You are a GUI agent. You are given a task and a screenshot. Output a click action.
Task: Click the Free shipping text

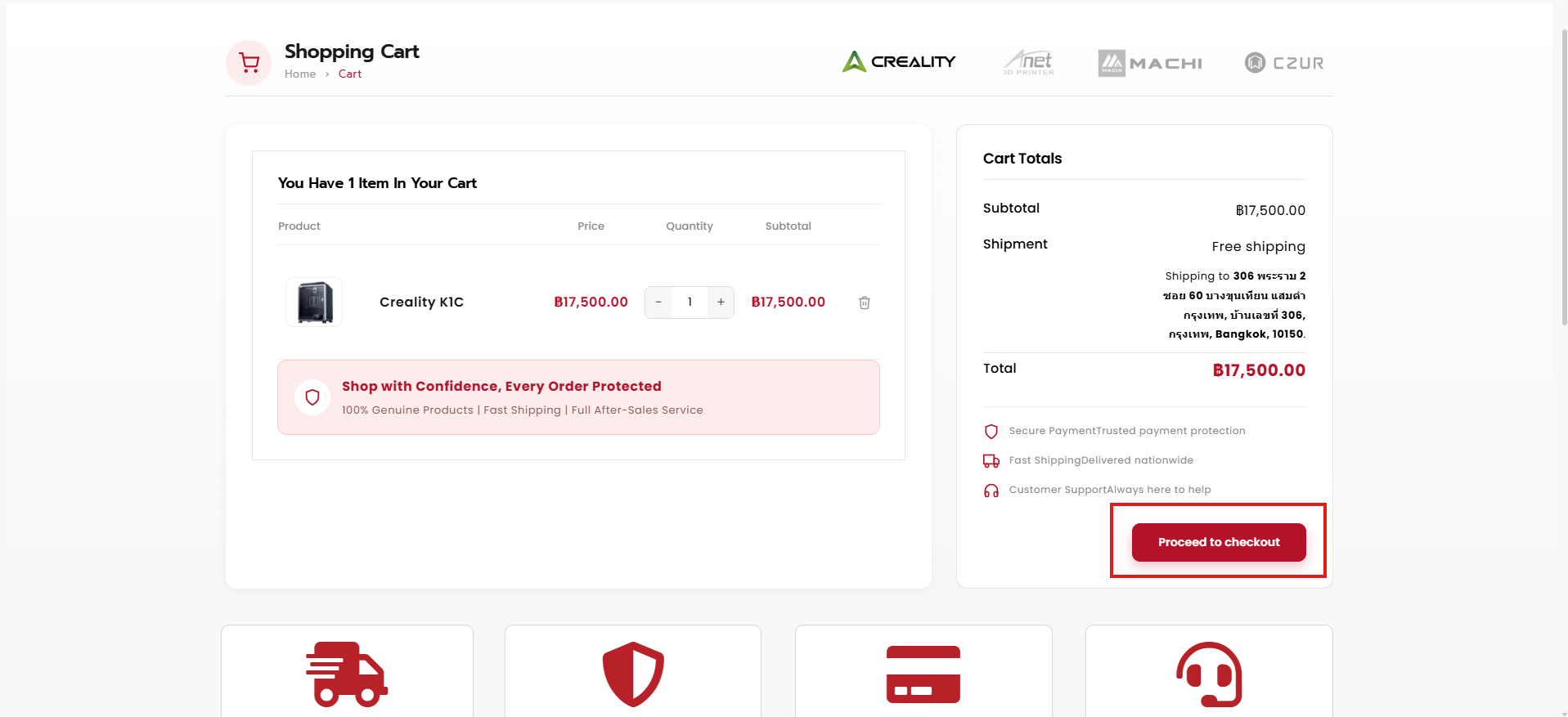[x=1258, y=246]
